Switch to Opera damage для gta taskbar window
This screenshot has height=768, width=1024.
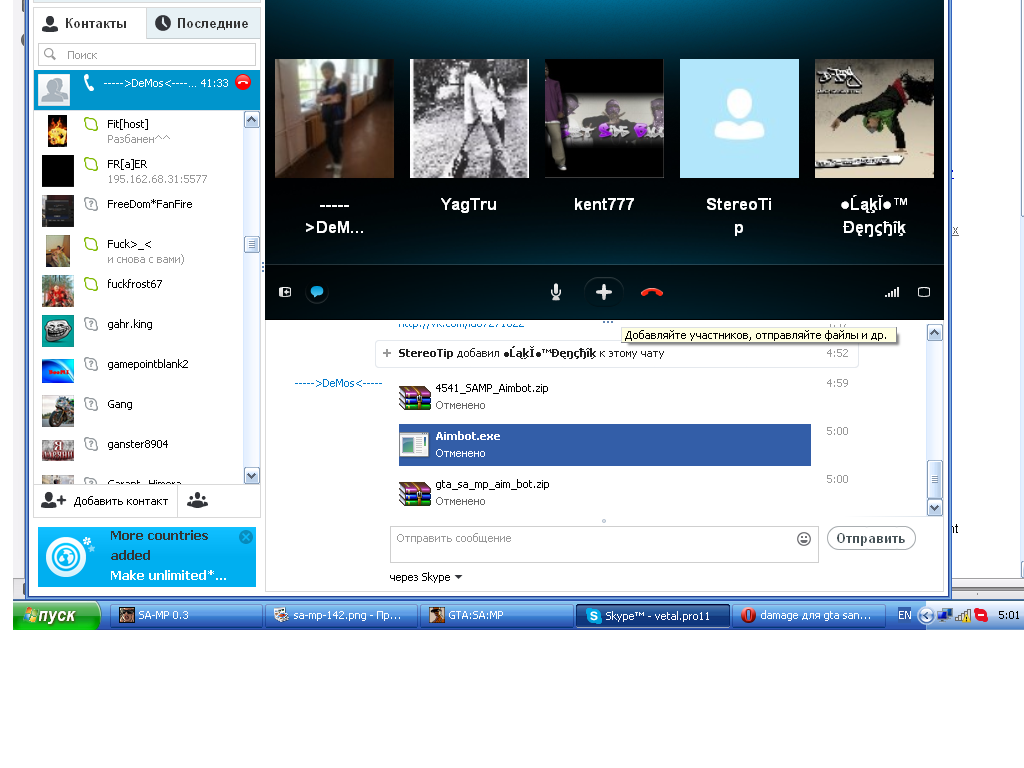(x=807, y=615)
